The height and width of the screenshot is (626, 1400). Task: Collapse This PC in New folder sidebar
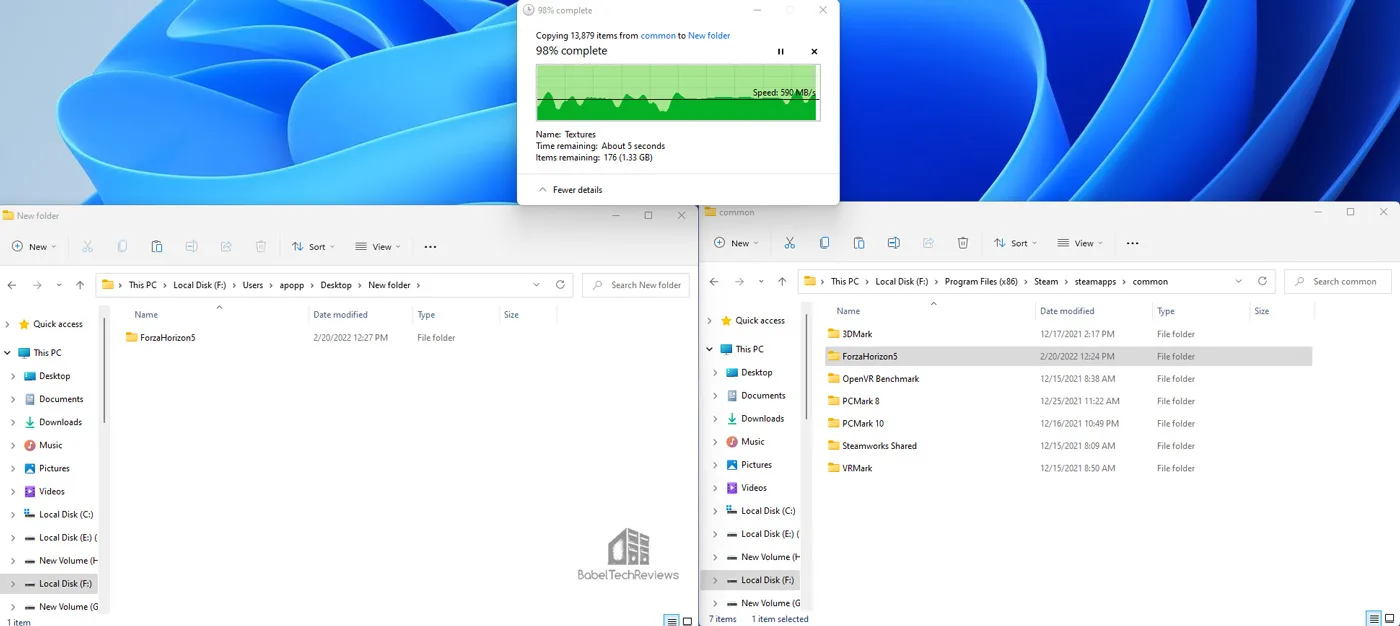point(9,353)
